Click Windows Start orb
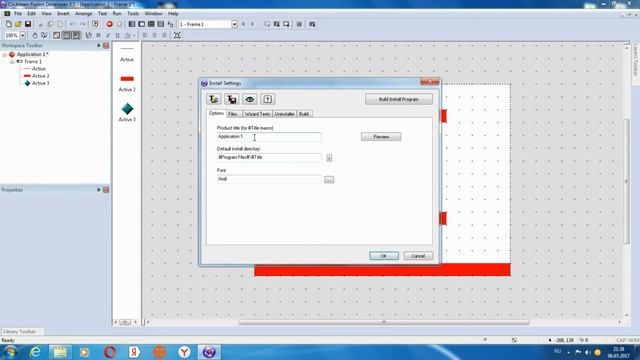Image resolution: width=640 pixels, height=360 pixels. pyautogui.click(x=10, y=352)
